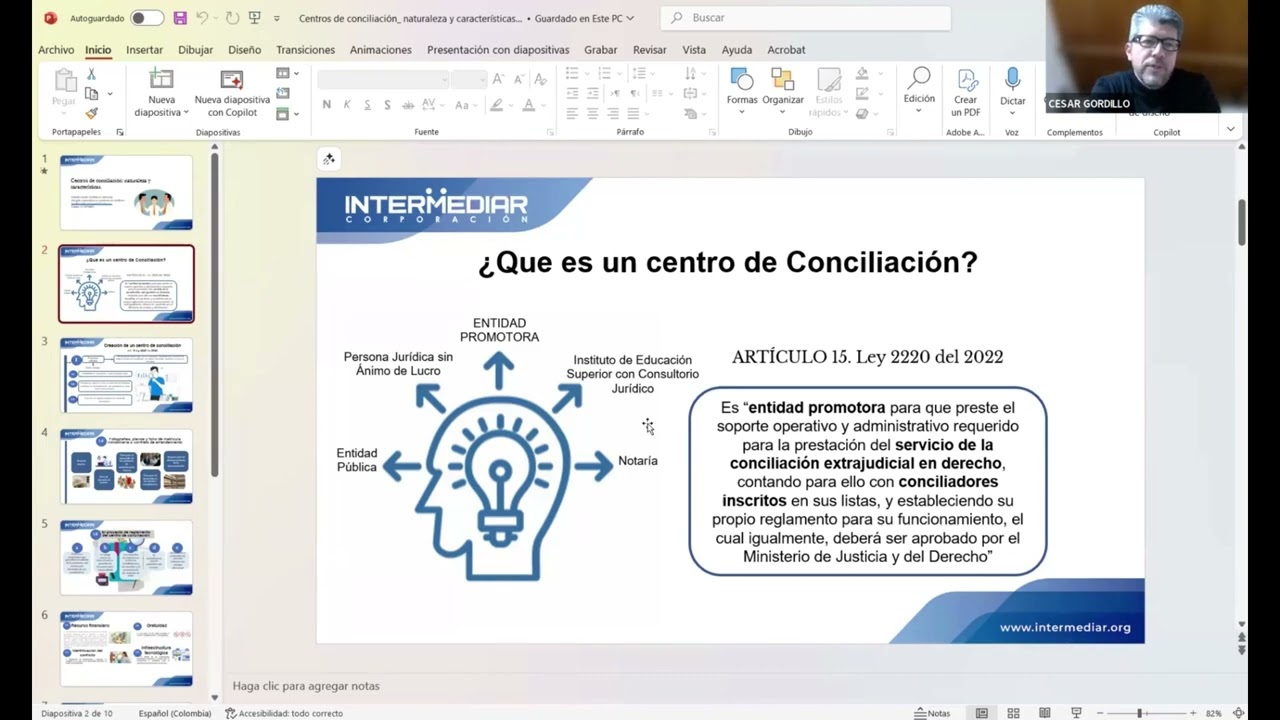Toggle bold (N) formatting
Screen dimensions: 1280x720
point(327,105)
